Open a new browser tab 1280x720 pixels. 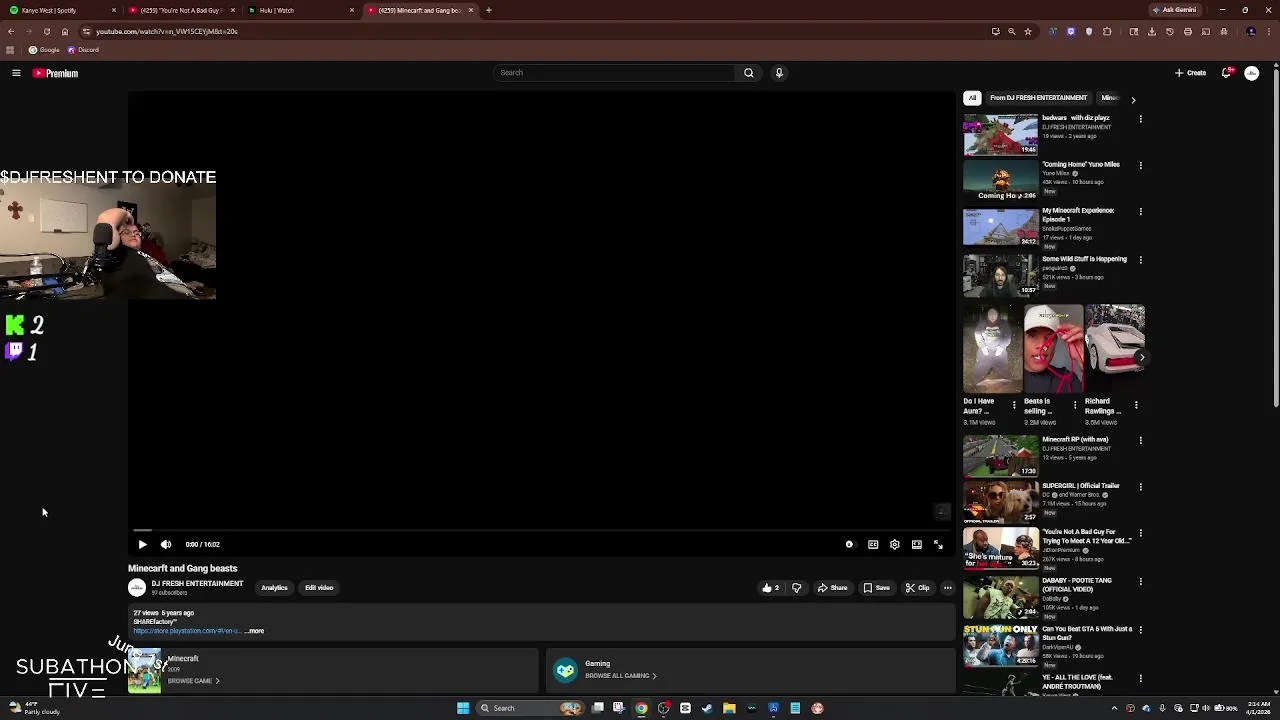click(488, 10)
